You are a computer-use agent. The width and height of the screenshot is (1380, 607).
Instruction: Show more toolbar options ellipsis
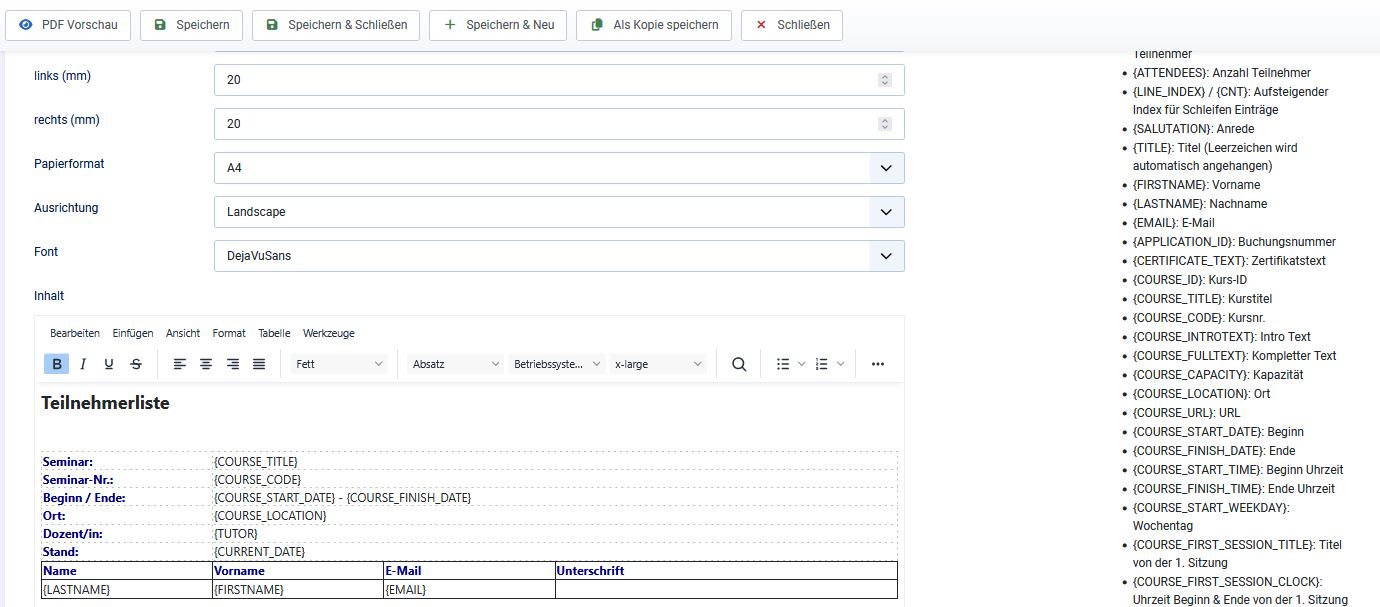[878, 364]
